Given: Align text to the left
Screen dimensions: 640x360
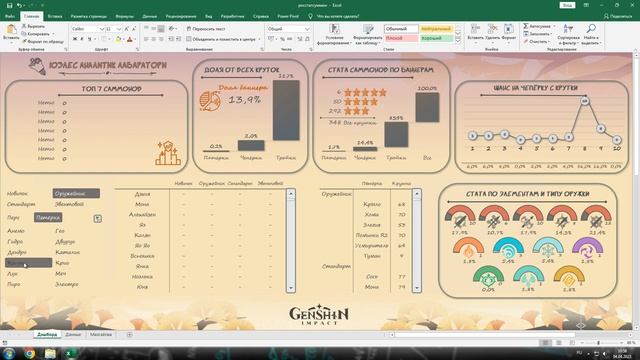Looking at the screenshot, I should [x=146, y=39].
